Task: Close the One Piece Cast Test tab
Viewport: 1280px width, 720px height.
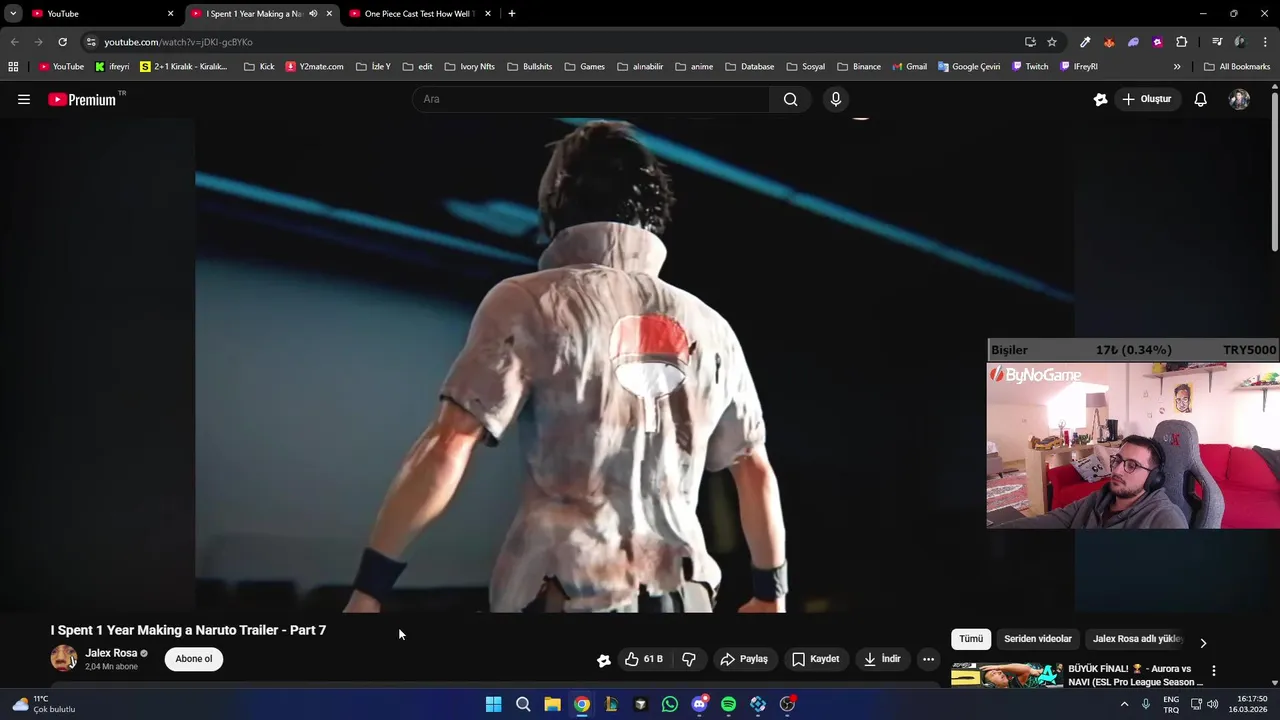Action: coord(488,14)
